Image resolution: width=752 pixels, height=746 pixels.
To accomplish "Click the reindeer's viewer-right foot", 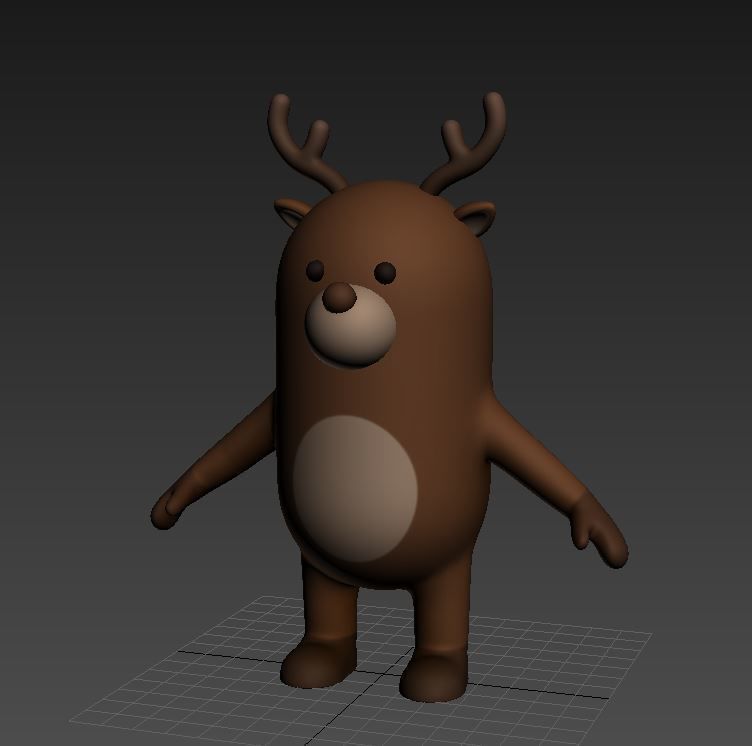I will (435, 674).
